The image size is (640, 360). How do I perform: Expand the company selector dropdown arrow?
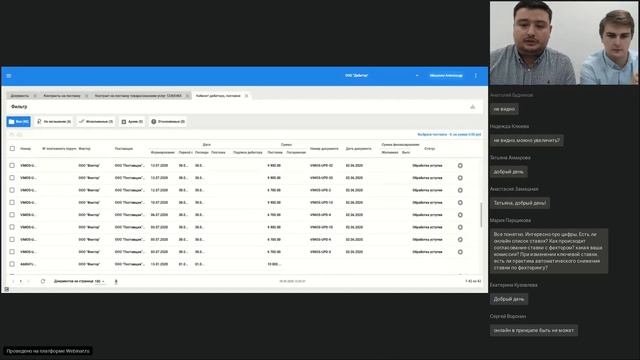point(417,76)
